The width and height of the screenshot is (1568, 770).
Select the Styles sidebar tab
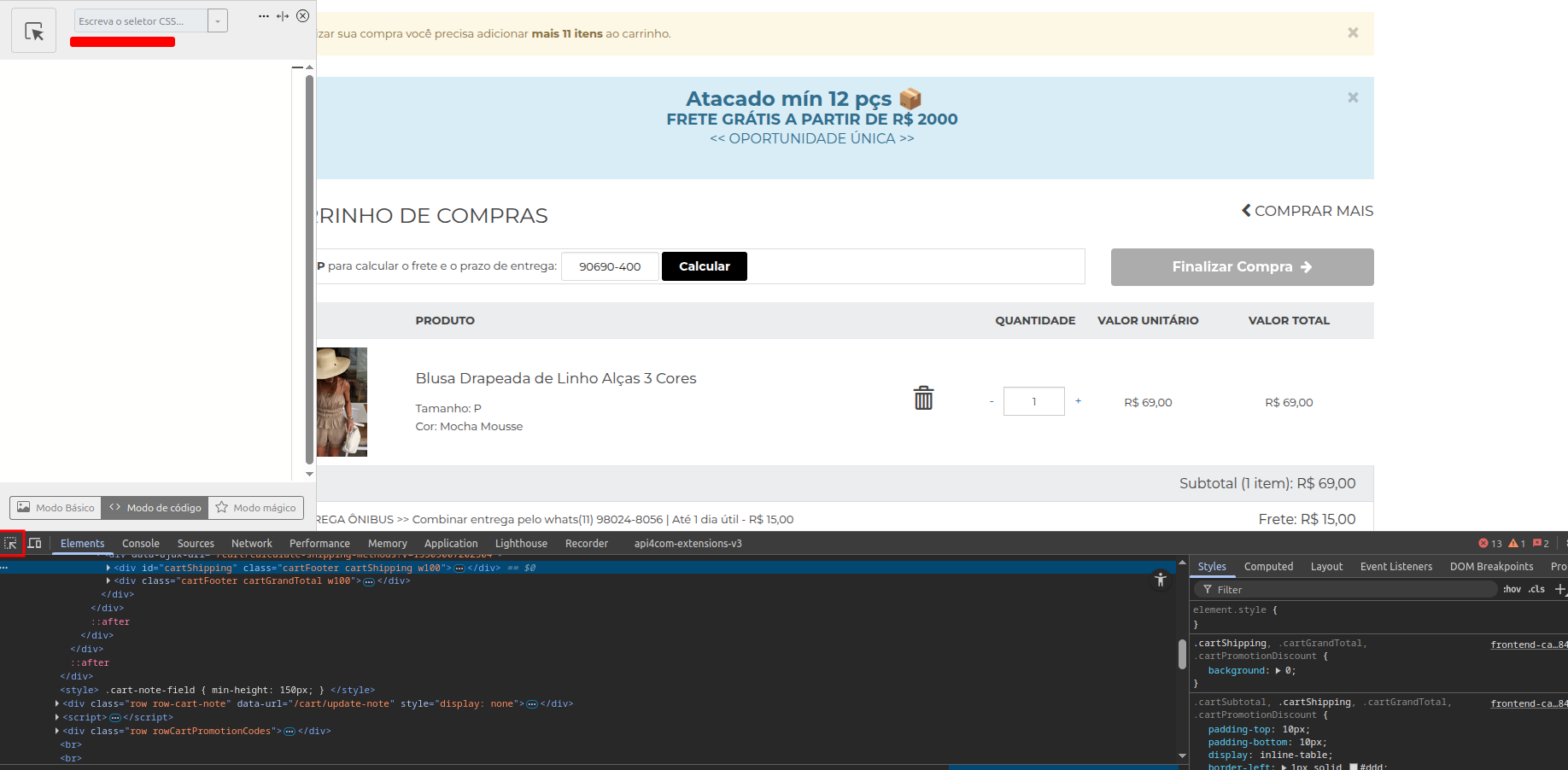click(x=1212, y=566)
